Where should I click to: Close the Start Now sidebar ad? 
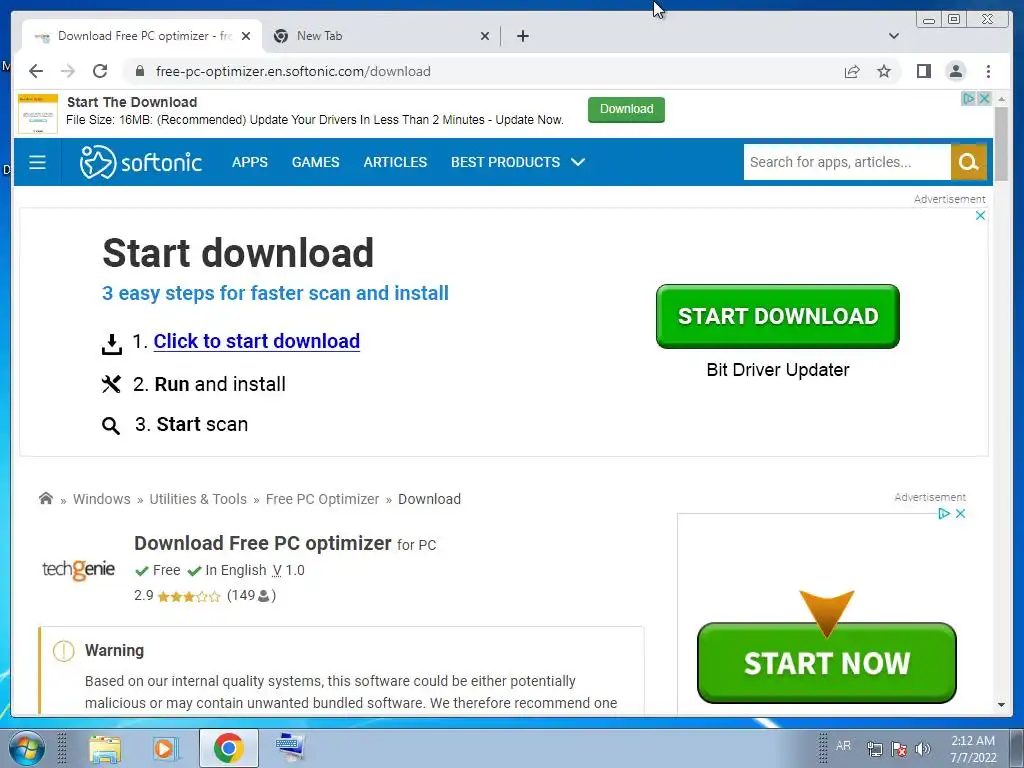(960, 513)
